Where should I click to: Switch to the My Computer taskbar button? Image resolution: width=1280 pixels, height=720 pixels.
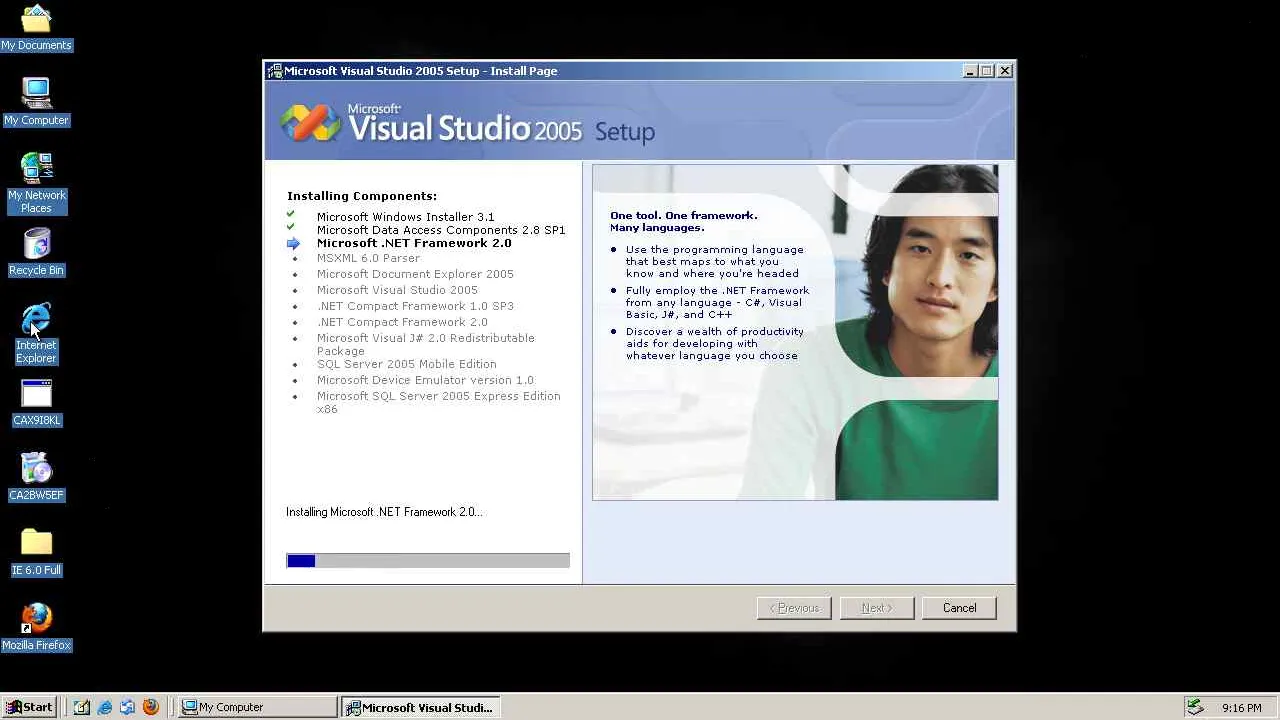tap(257, 707)
